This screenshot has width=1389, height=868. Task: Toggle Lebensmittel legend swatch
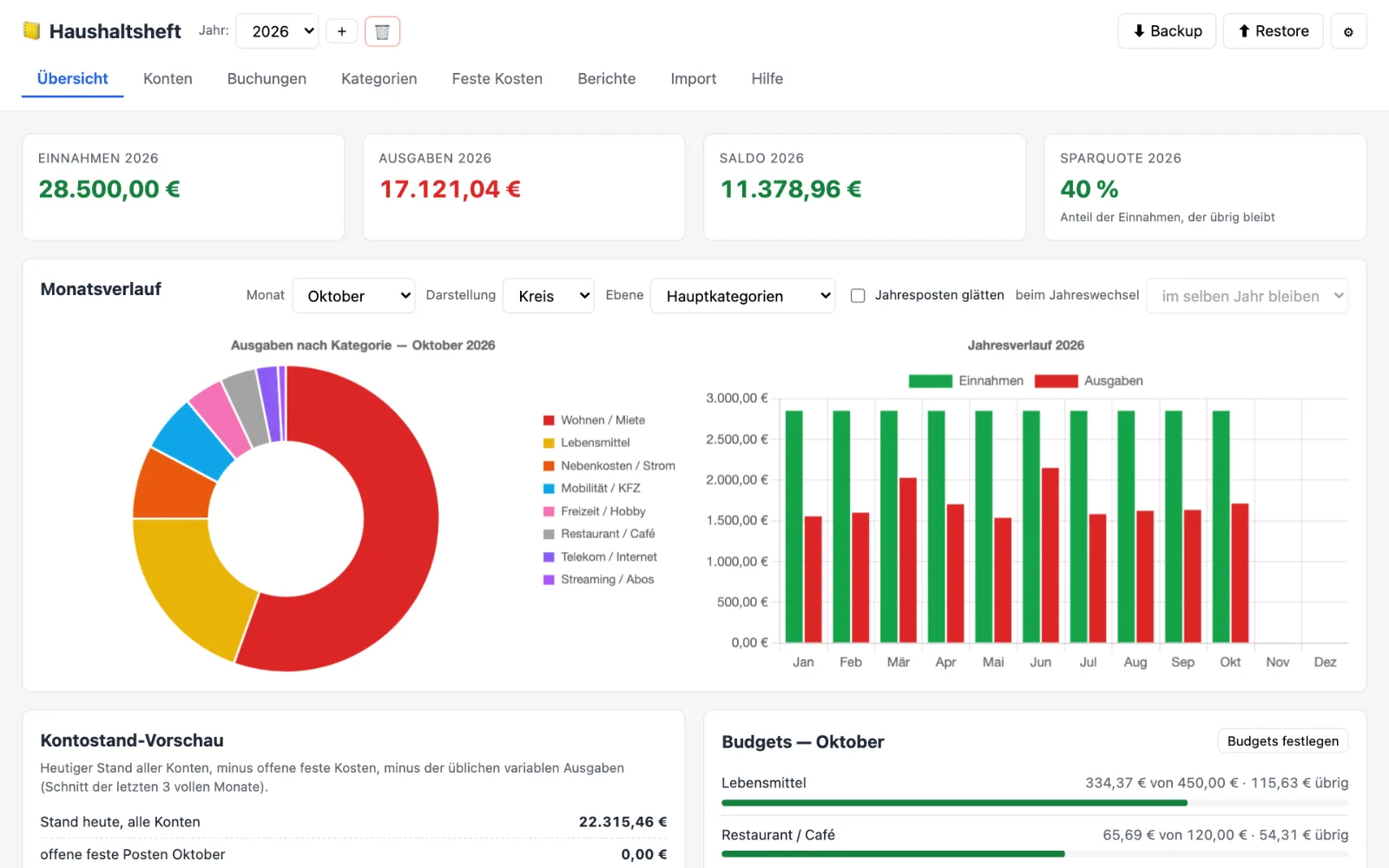pos(549,443)
